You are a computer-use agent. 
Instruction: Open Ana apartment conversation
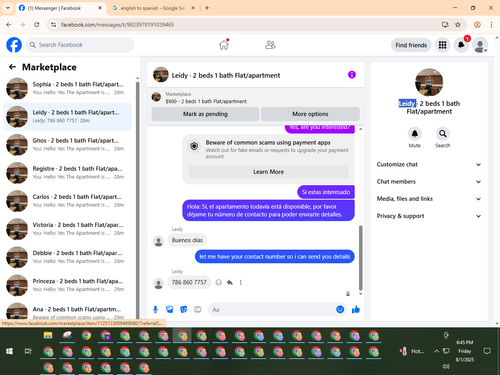pos(67,311)
